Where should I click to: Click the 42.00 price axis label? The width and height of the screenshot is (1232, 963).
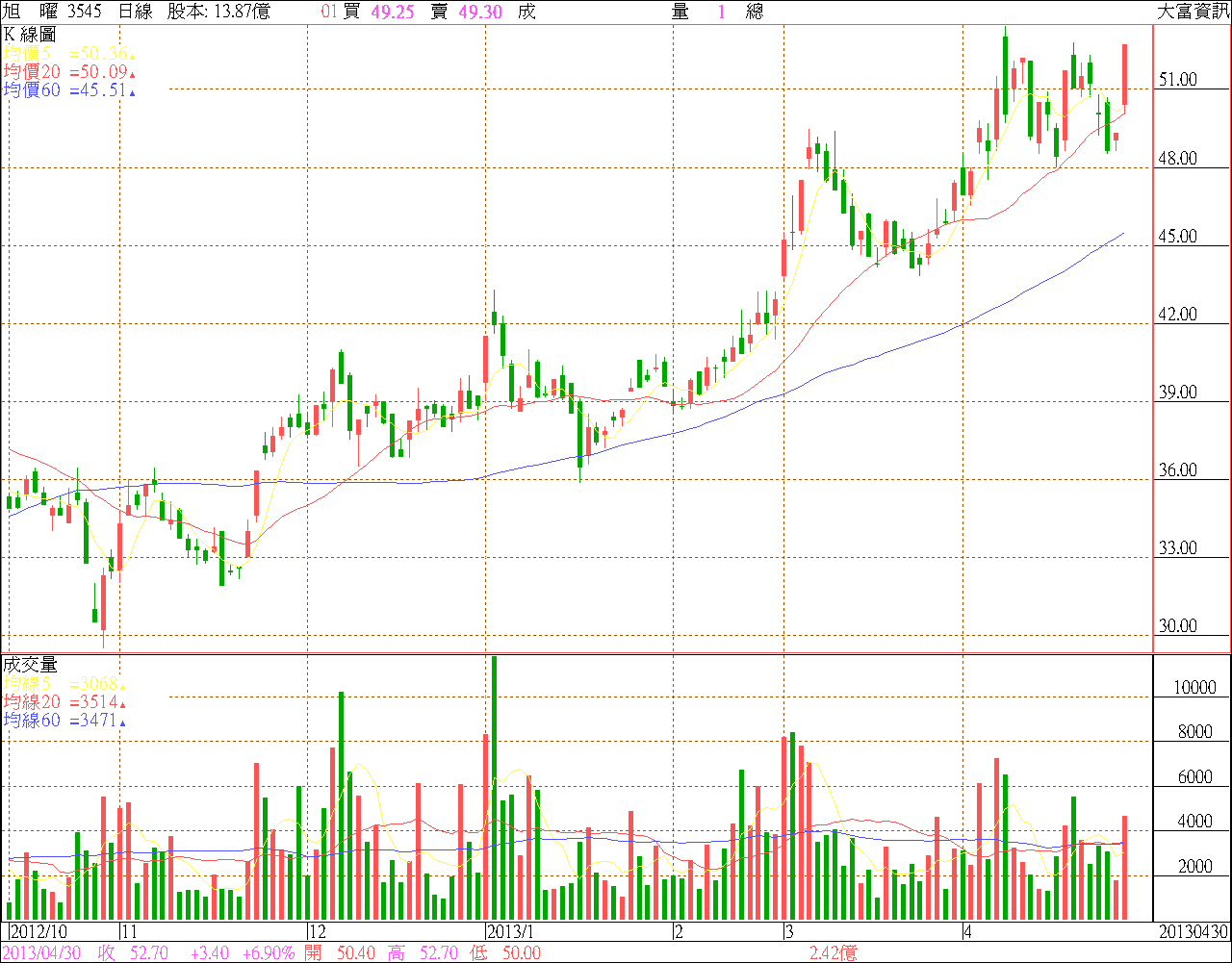tap(1177, 315)
